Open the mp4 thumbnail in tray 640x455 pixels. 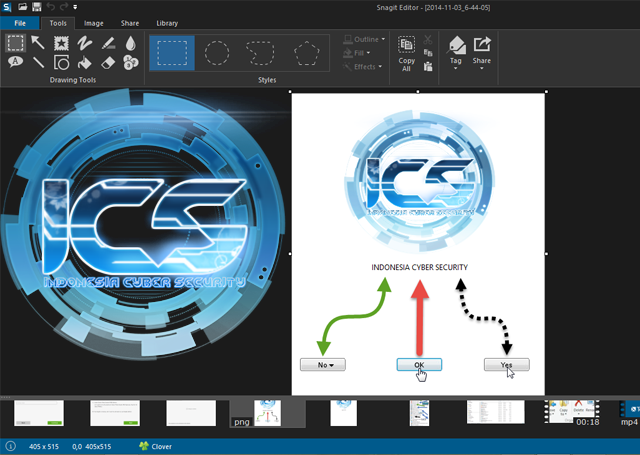click(629, 413)
